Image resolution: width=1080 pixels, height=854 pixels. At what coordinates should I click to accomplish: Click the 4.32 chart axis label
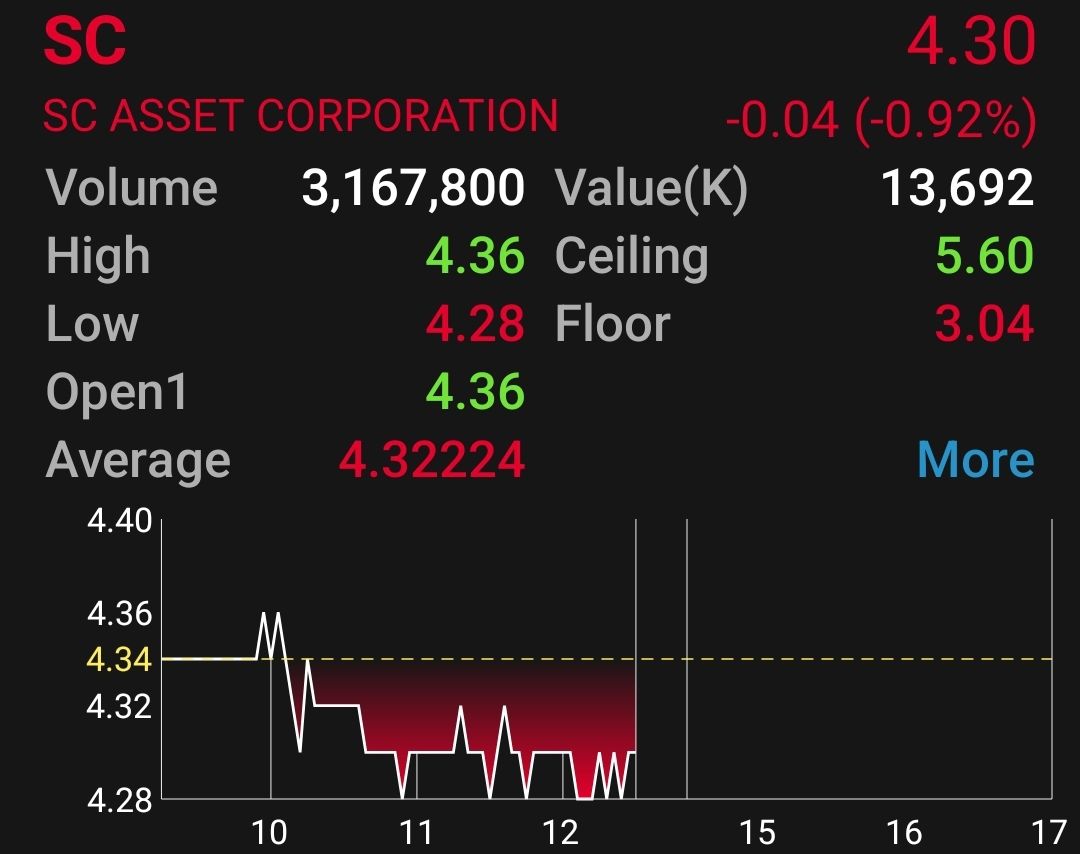click(x=119, y=706)
